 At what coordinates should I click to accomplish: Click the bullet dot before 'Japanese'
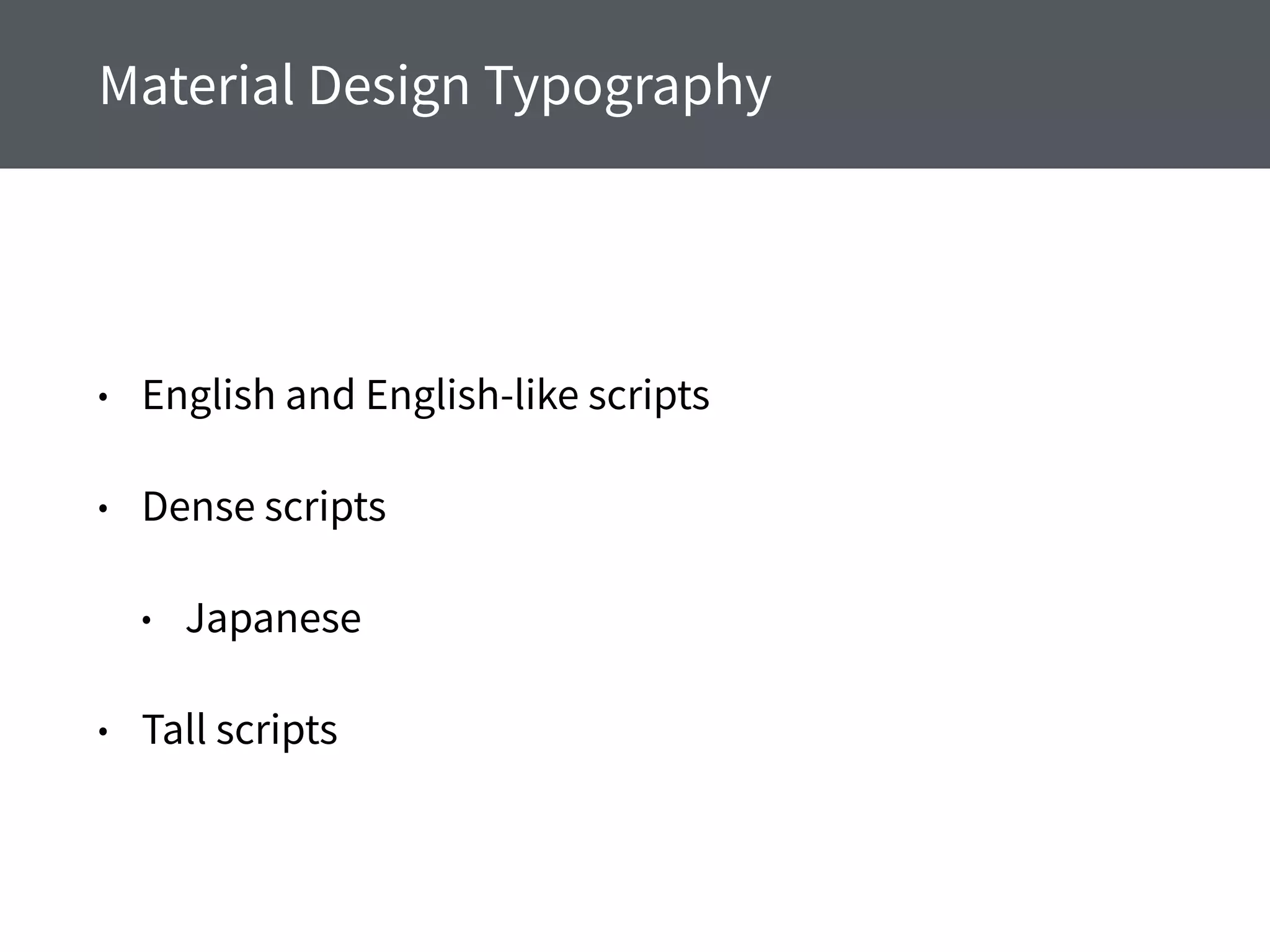147,620
